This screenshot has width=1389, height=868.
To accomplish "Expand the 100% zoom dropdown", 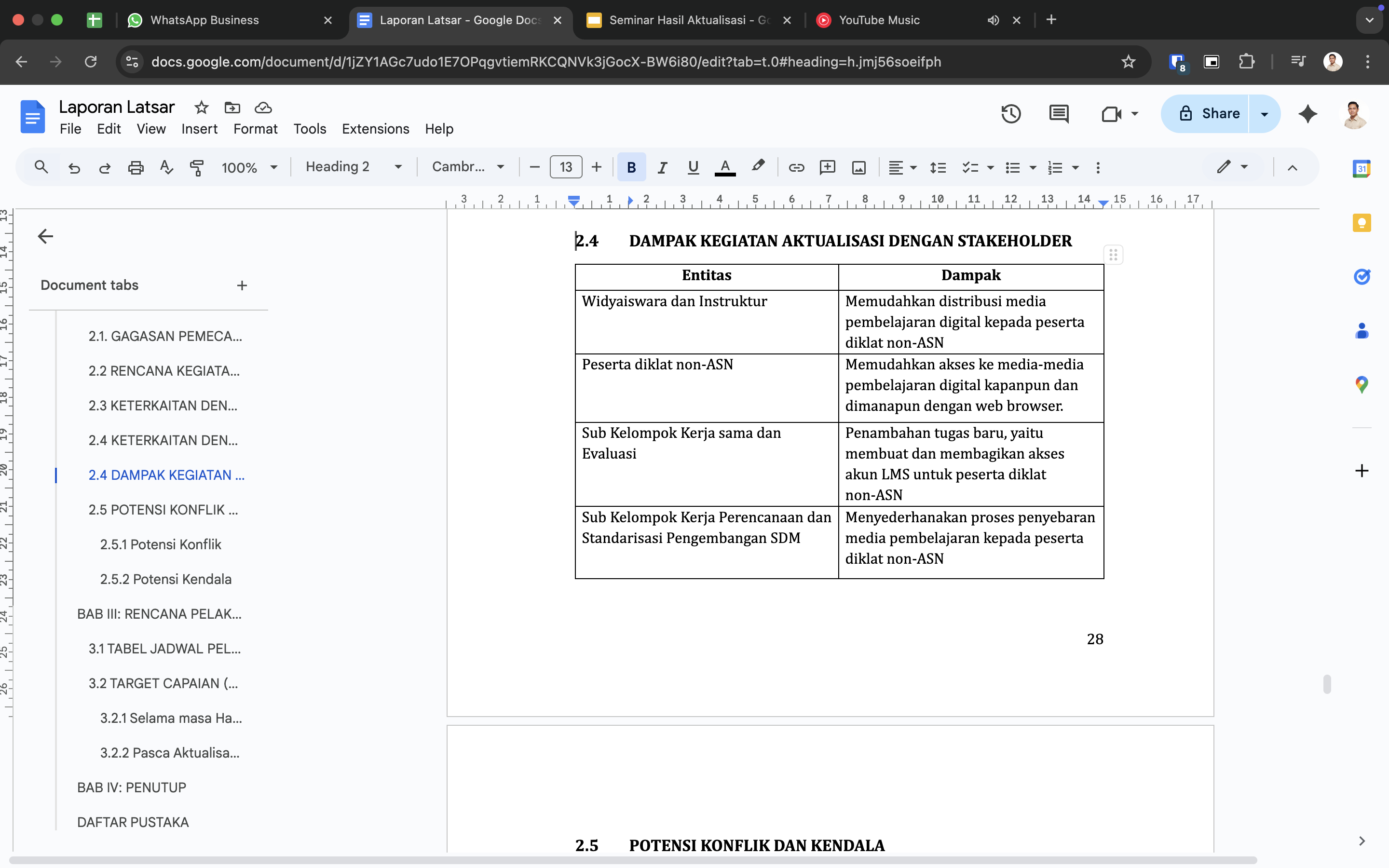I will coord(249,168).
